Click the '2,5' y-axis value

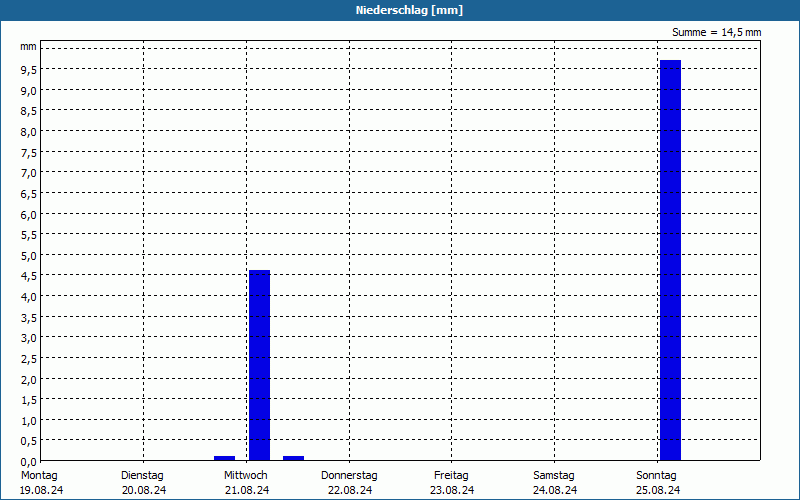tap(29, 359)
